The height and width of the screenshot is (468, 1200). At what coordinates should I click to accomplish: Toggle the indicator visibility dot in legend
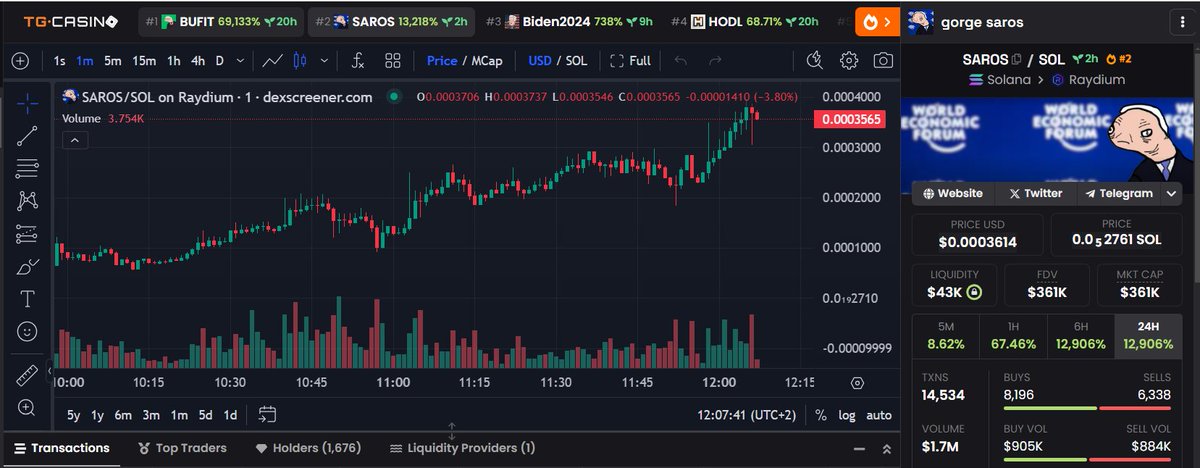(x=394, y=97)
